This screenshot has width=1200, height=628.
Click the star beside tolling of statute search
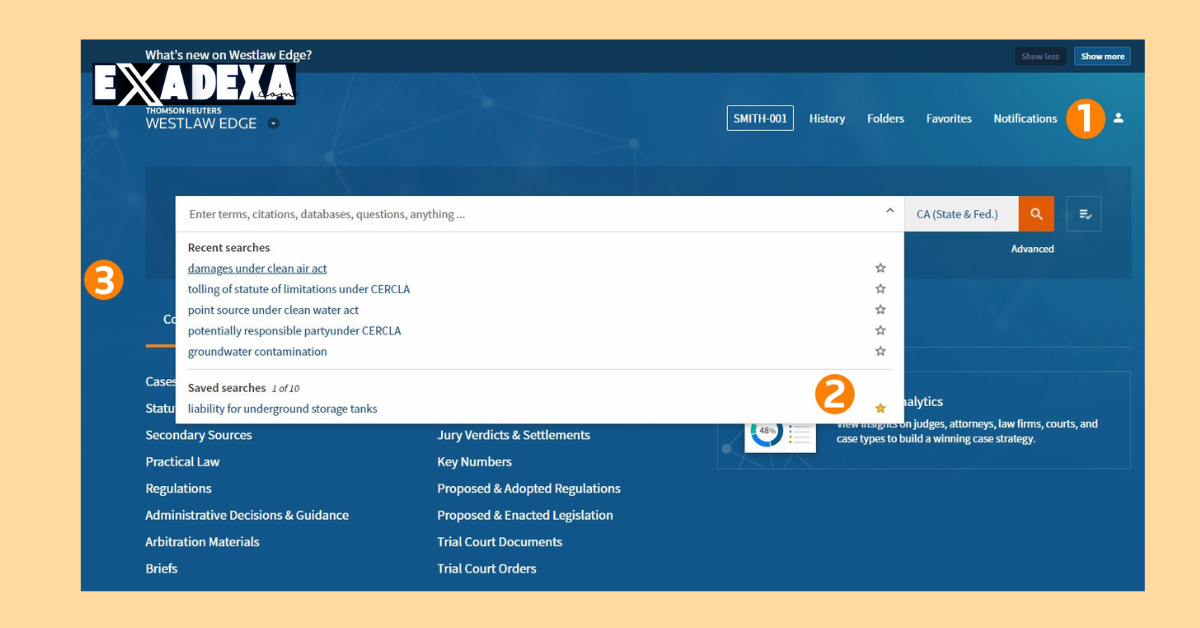880,288
